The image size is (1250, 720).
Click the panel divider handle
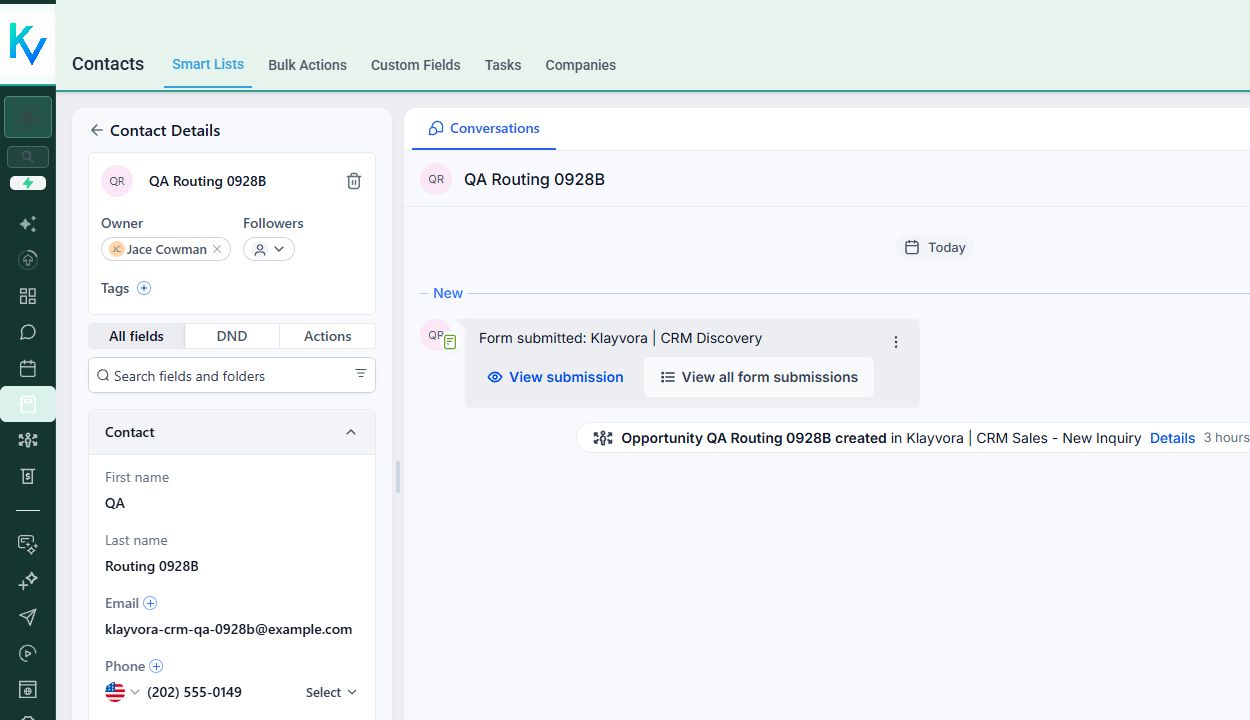click(397, 477)
